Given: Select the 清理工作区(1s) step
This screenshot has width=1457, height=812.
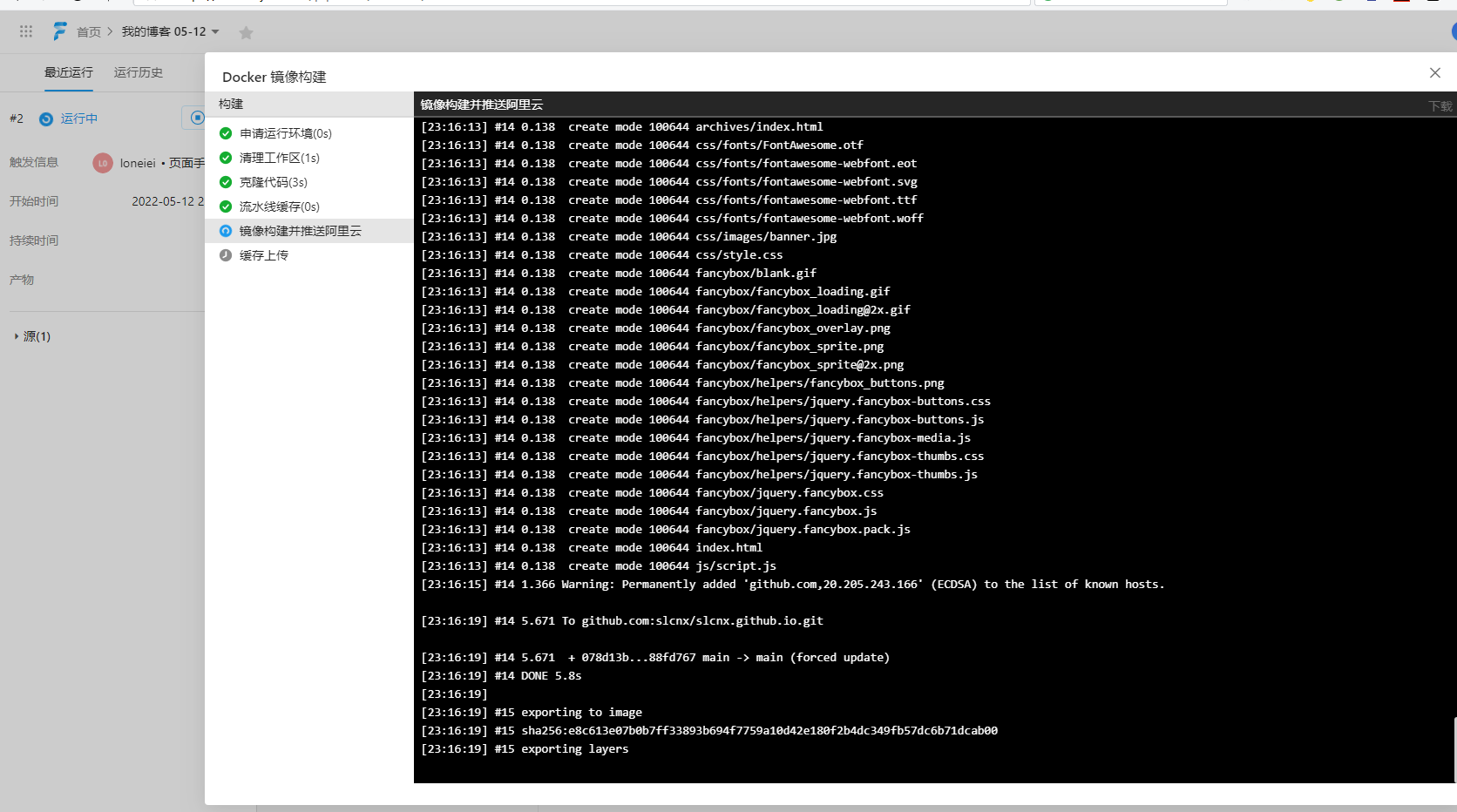Looking at the screenshot, I should 309,158.
